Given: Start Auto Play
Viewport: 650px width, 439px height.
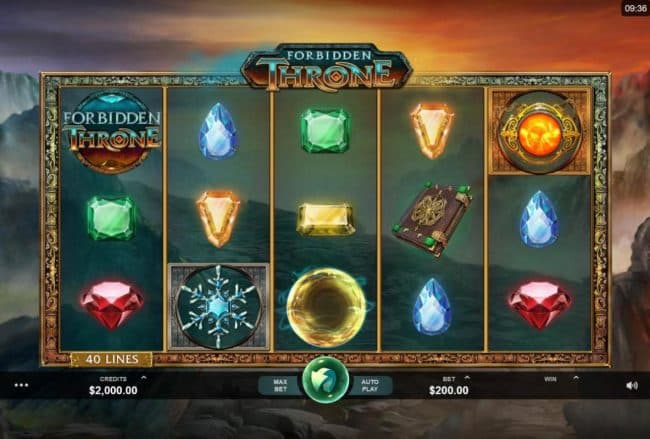Looking at the screenshot, I should tap(370, 386).
